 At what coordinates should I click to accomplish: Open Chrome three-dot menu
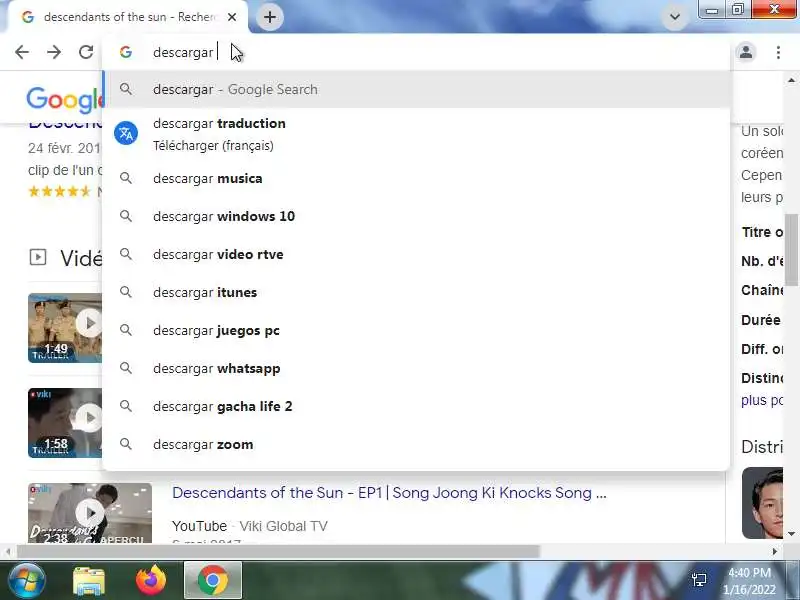click(778, 52)
